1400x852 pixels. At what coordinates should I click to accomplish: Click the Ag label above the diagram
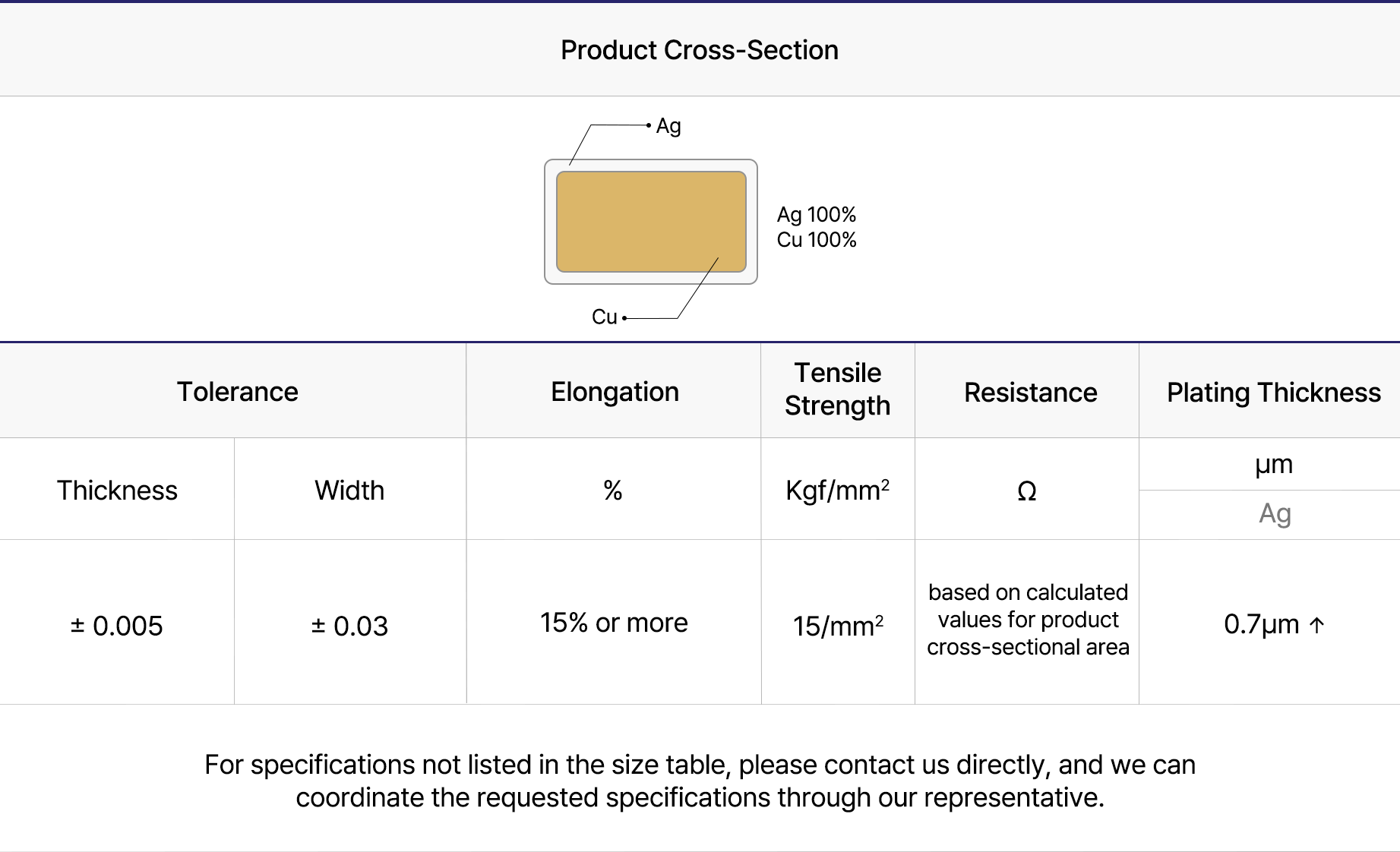click(x=668, y=126)
